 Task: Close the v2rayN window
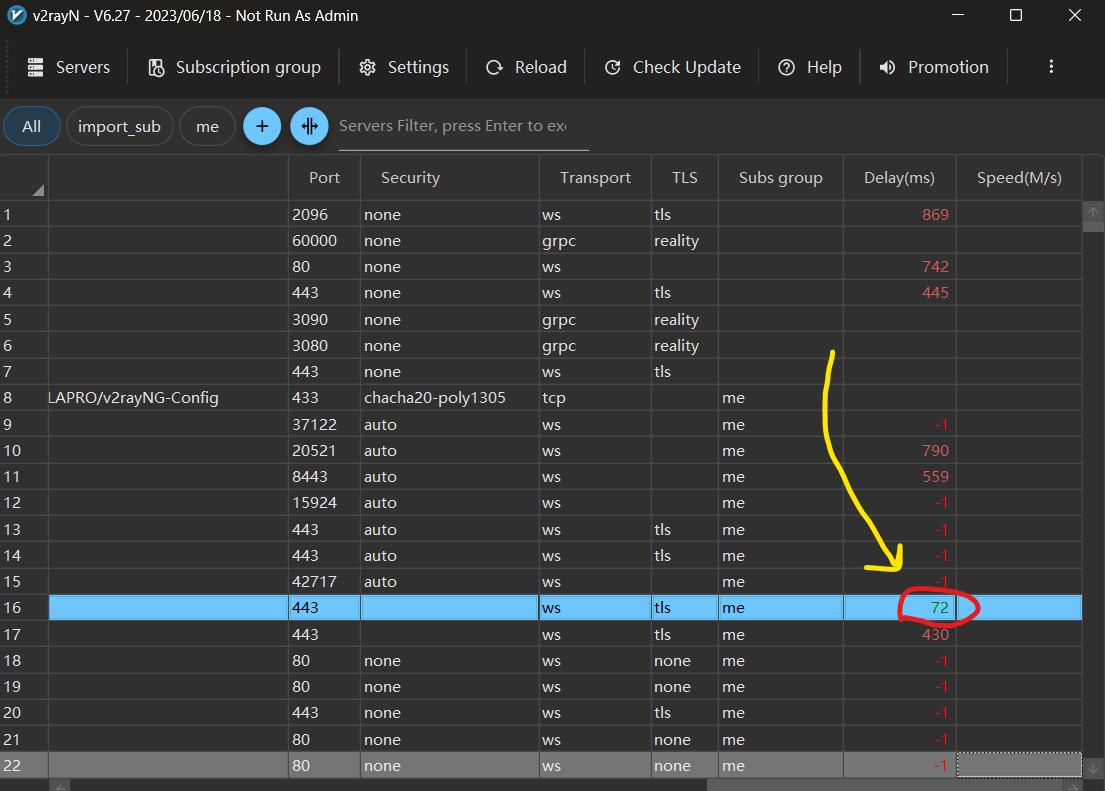(x=1074, y=16)
